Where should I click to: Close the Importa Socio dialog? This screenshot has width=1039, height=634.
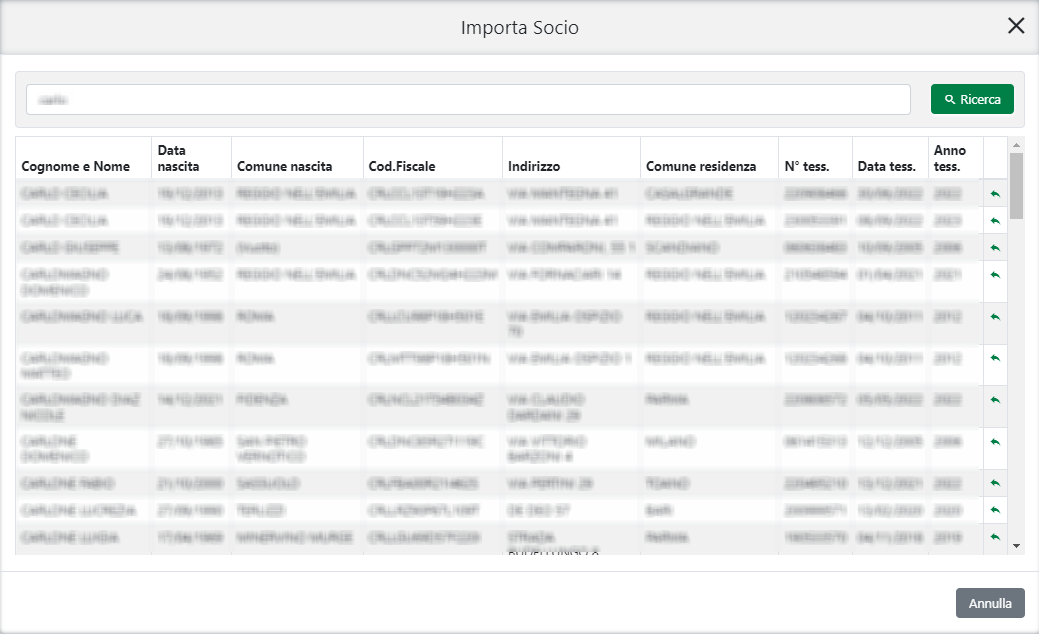click(x=1016, y=26)
